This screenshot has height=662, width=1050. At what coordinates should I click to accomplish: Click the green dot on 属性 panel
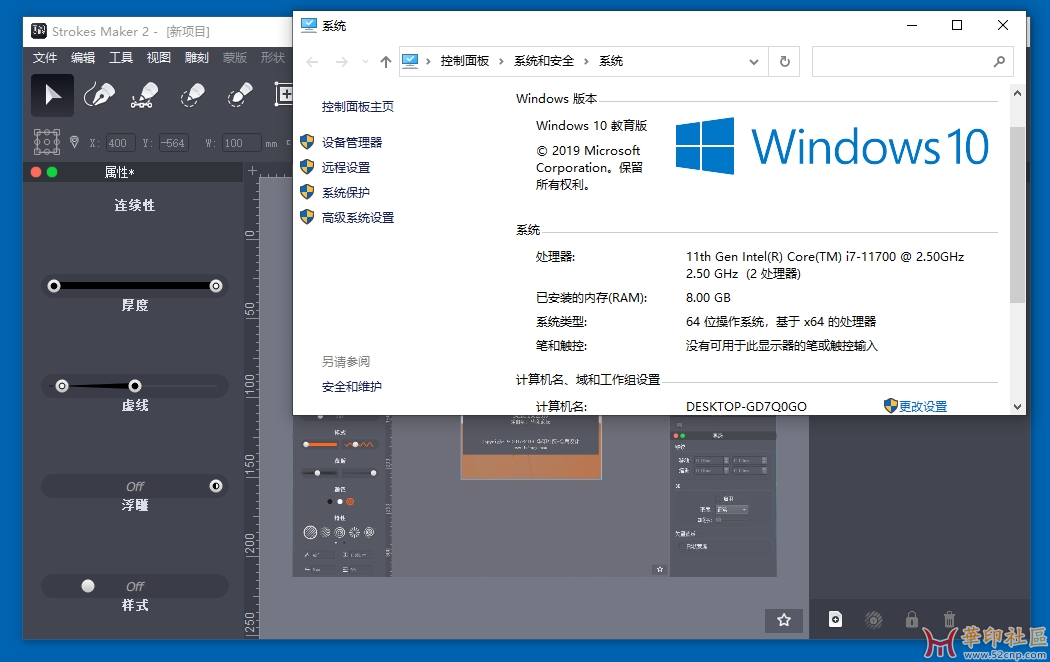(52, 172)
